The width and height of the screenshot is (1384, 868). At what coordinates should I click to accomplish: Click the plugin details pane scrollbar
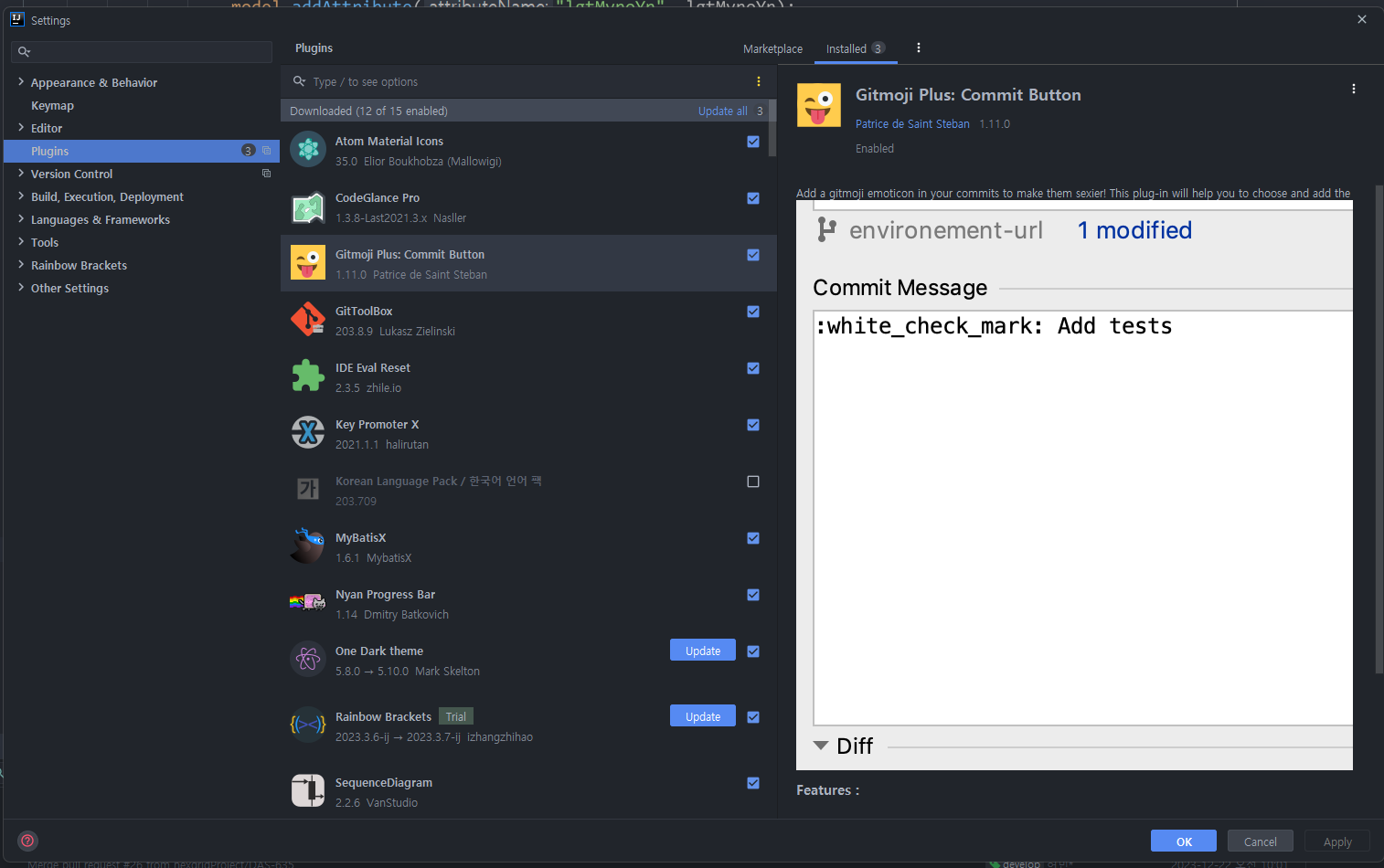point(1379,429)
